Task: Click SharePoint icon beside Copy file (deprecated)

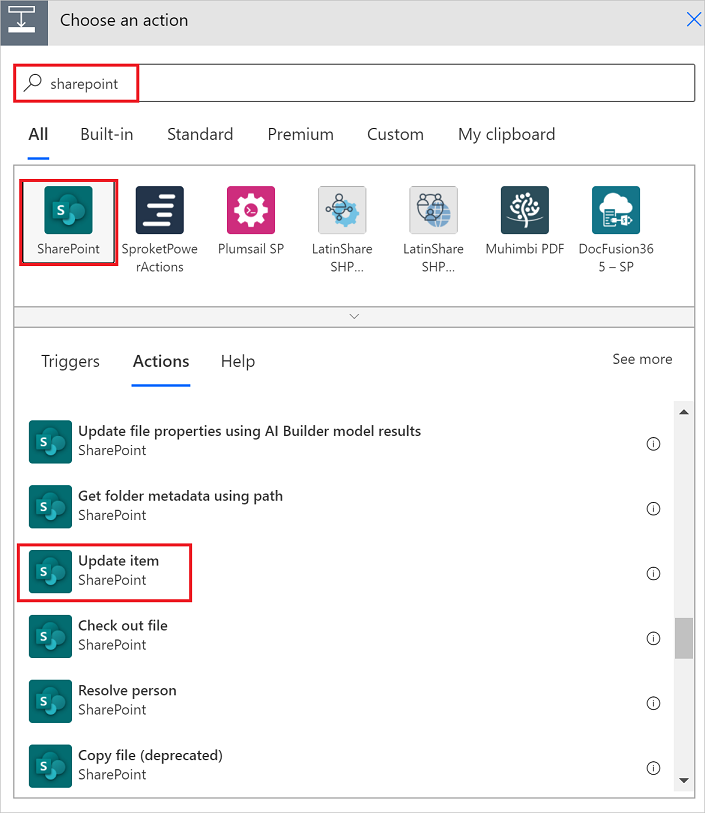Action: point(50,766)
